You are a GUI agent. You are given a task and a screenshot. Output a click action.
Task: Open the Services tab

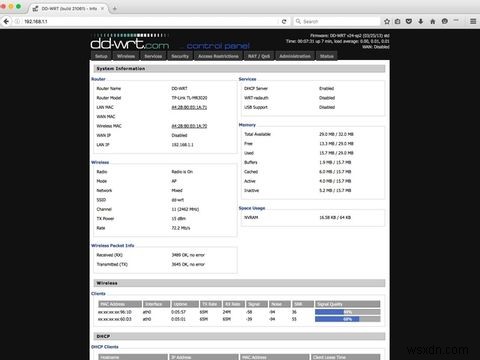[x=153, y=56]
